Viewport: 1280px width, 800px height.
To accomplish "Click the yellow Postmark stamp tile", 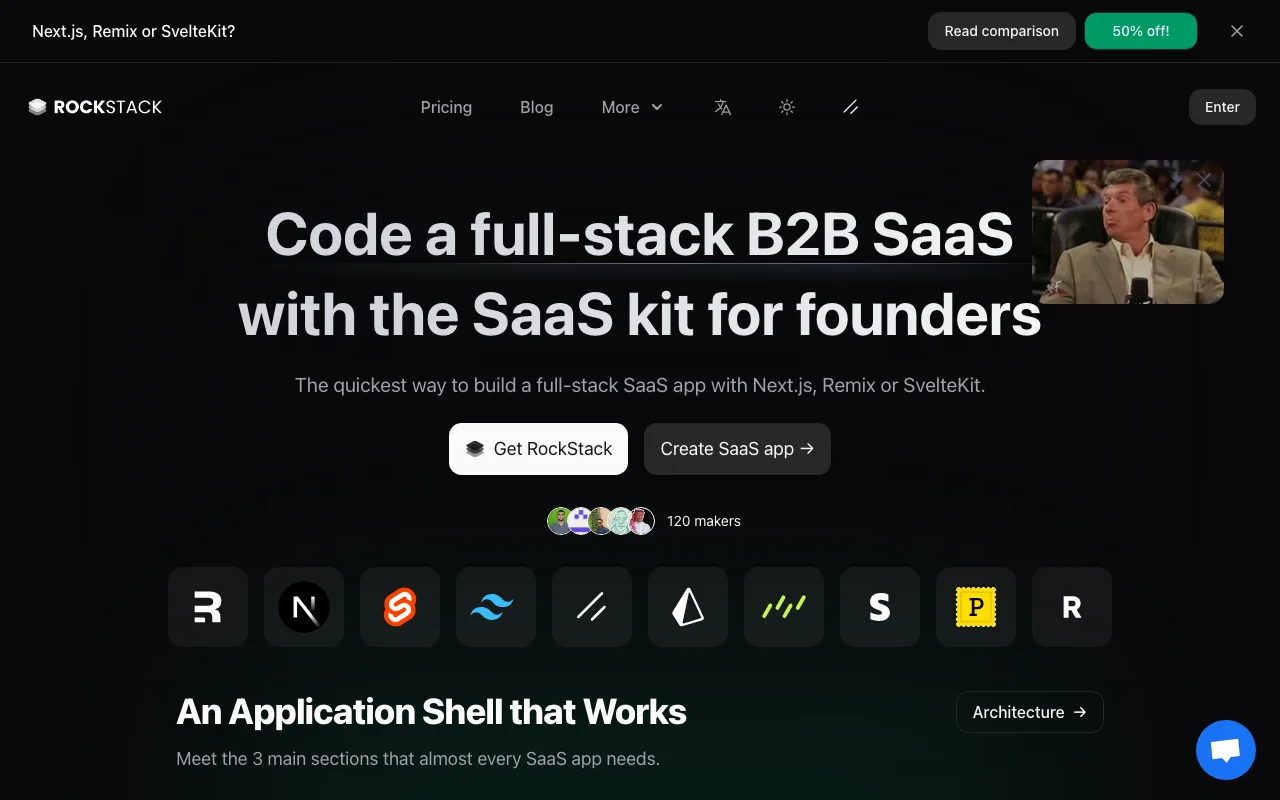I will (x=976, y=607).
